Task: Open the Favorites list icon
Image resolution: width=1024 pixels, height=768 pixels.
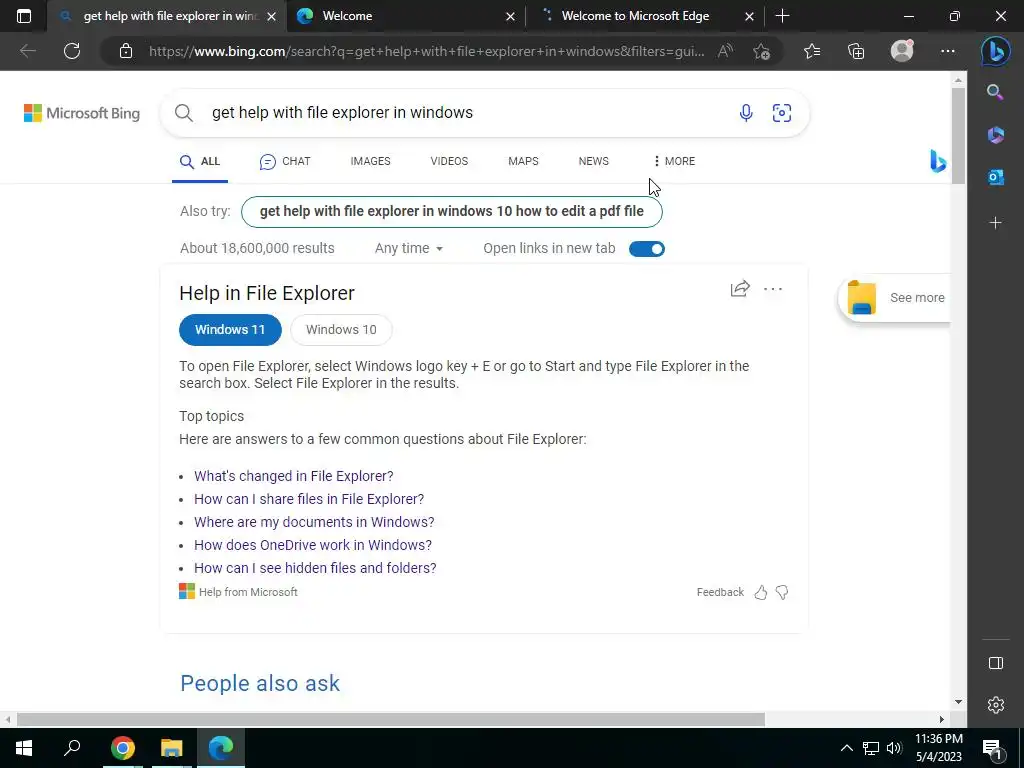Action: 812,51
